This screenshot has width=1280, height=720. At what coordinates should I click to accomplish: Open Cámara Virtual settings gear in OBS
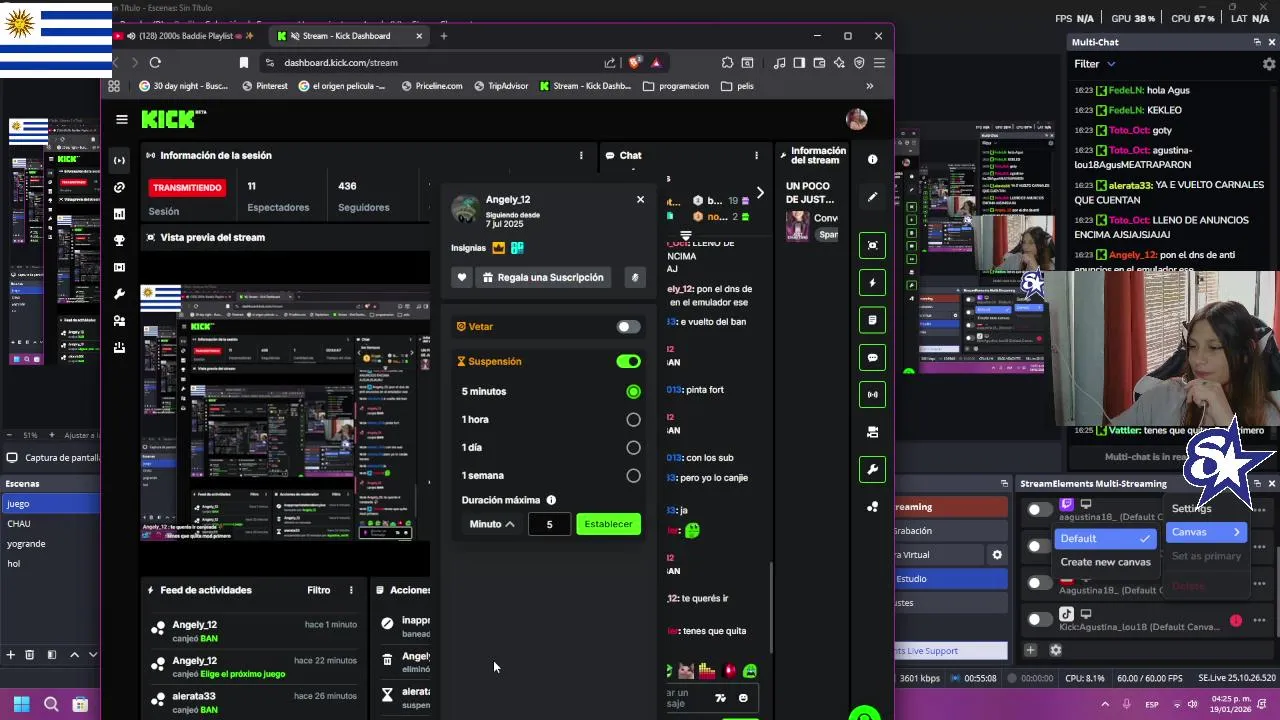point(996,555)
